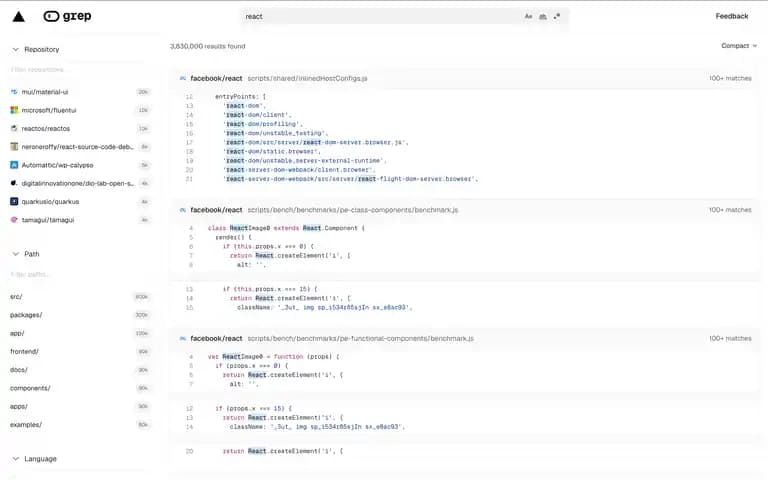Click 100+ matches on inlinedHostConfigs.js result

pos(730,78)
